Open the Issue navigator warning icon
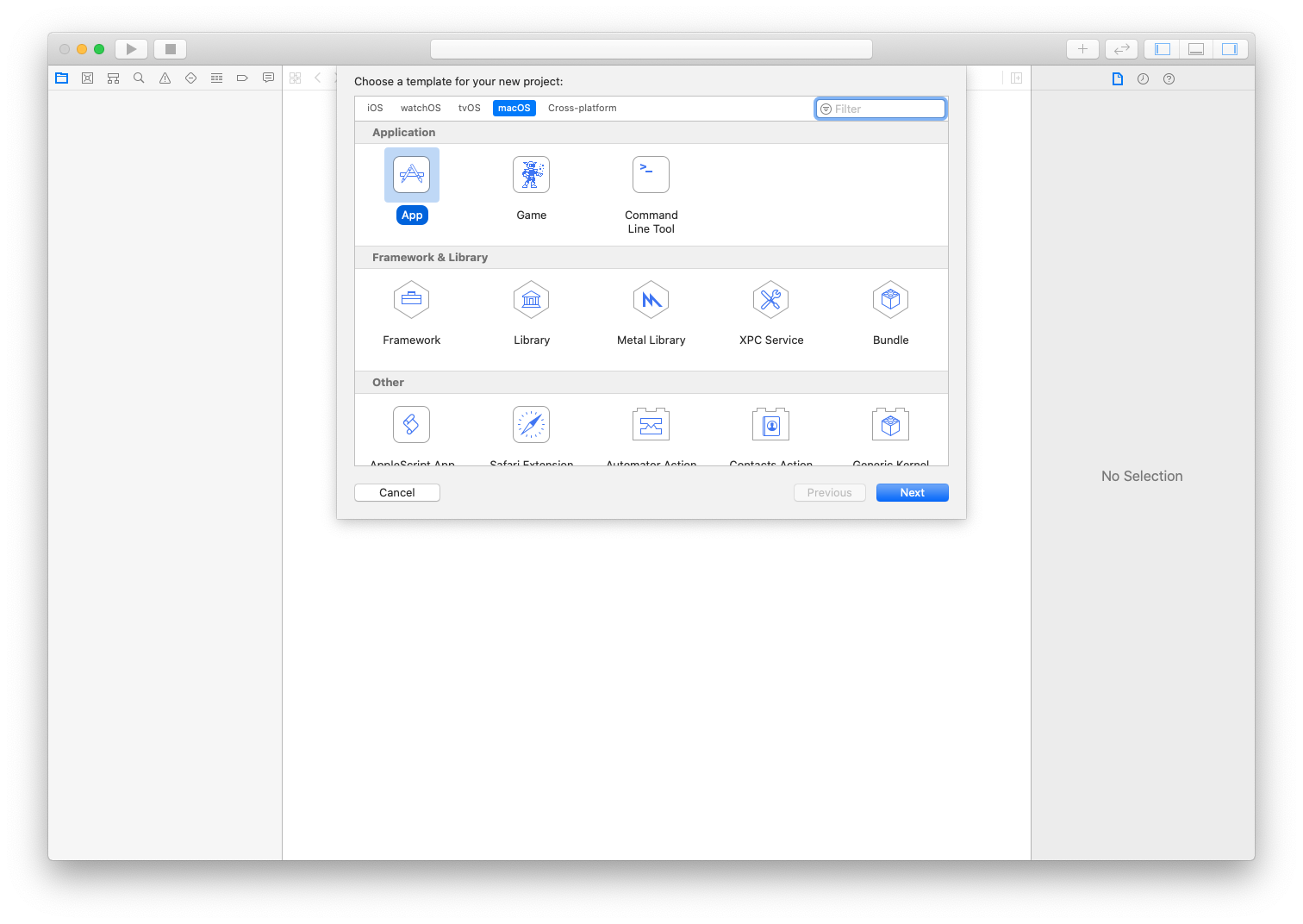Image resolution: width=1303 pixels, height=924 pixels. click(x=165, y=78)
